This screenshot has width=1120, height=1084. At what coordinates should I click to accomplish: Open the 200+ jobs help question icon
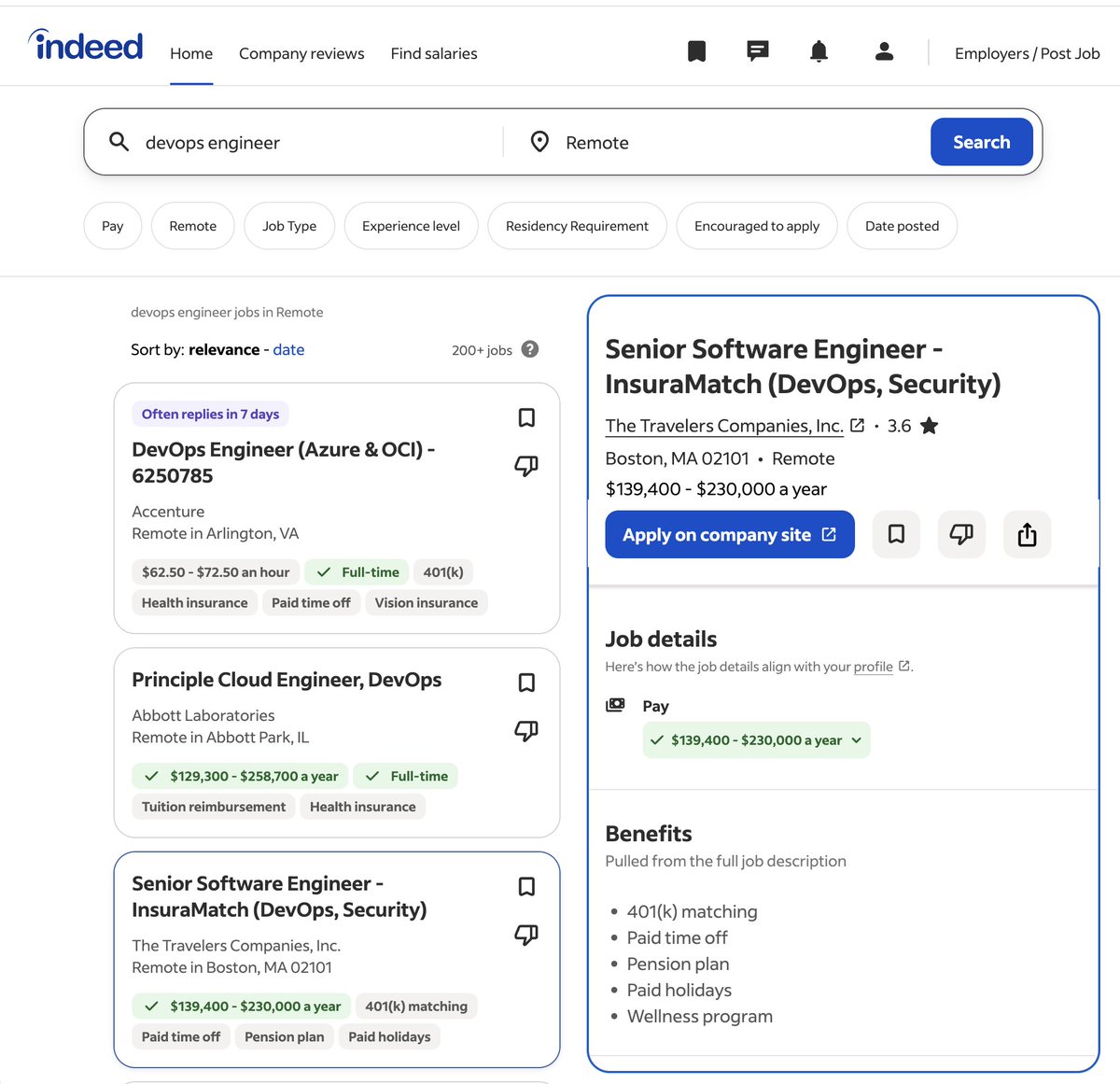tap(530, 349)
